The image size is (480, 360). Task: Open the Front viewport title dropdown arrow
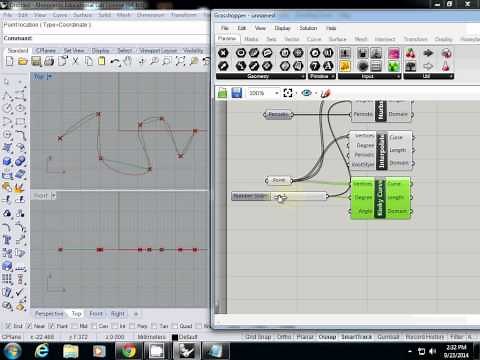click(x=54, y=196)
